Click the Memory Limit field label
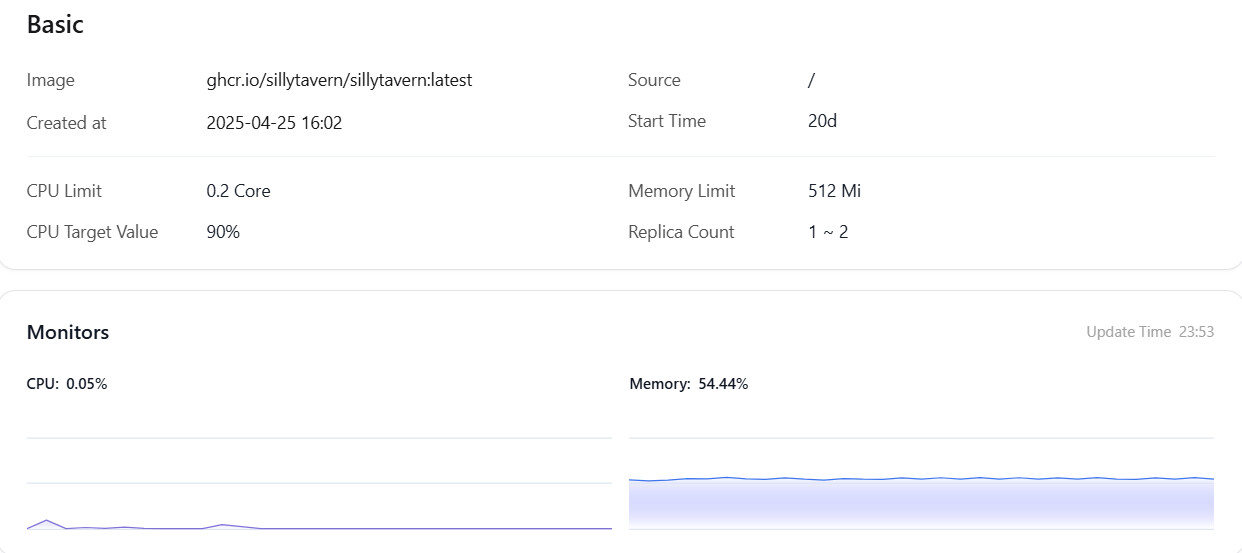Viewport: 1242px width, 553px height. point(681,191)
